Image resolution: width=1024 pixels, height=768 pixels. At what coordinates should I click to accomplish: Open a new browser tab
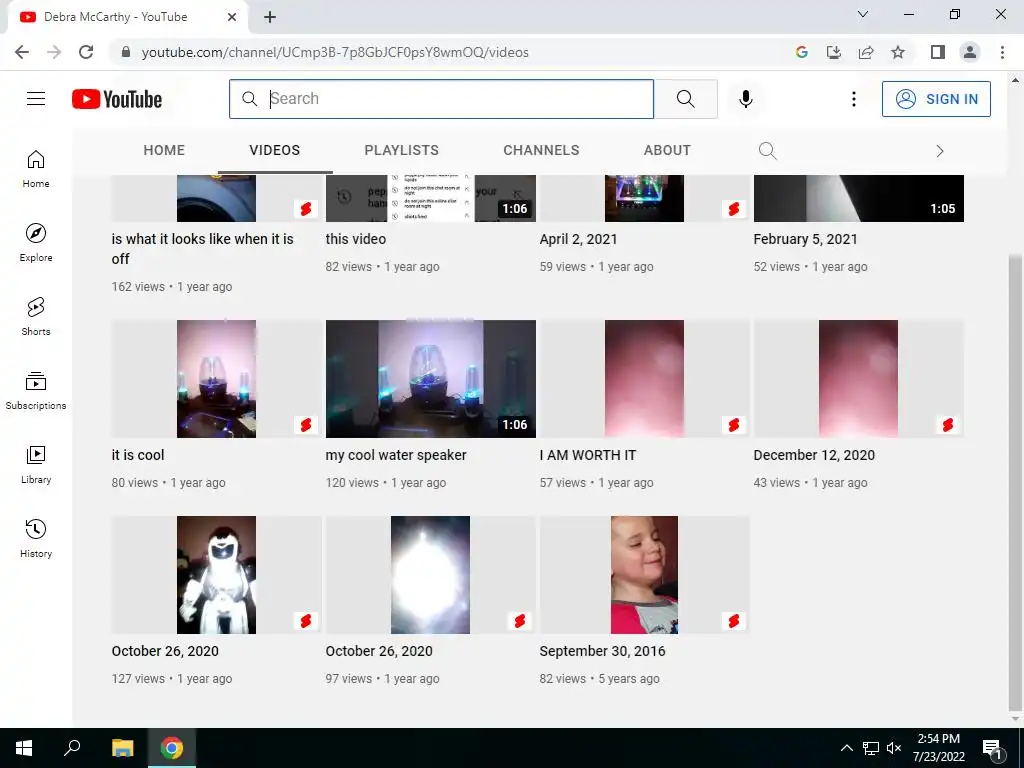pos(270,17)
